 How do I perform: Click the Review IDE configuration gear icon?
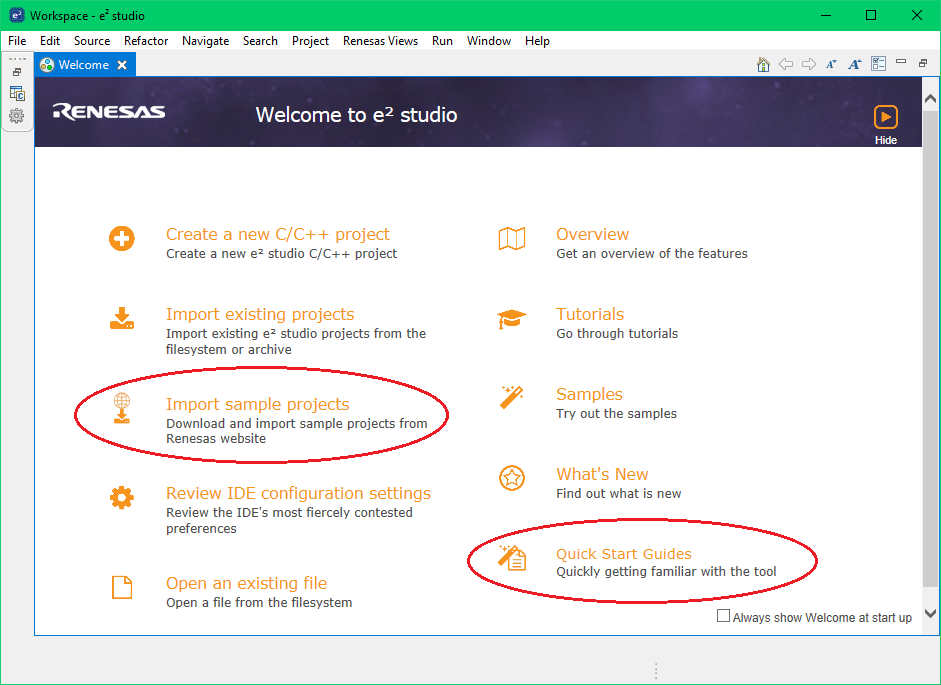click(x=122, y=497)
